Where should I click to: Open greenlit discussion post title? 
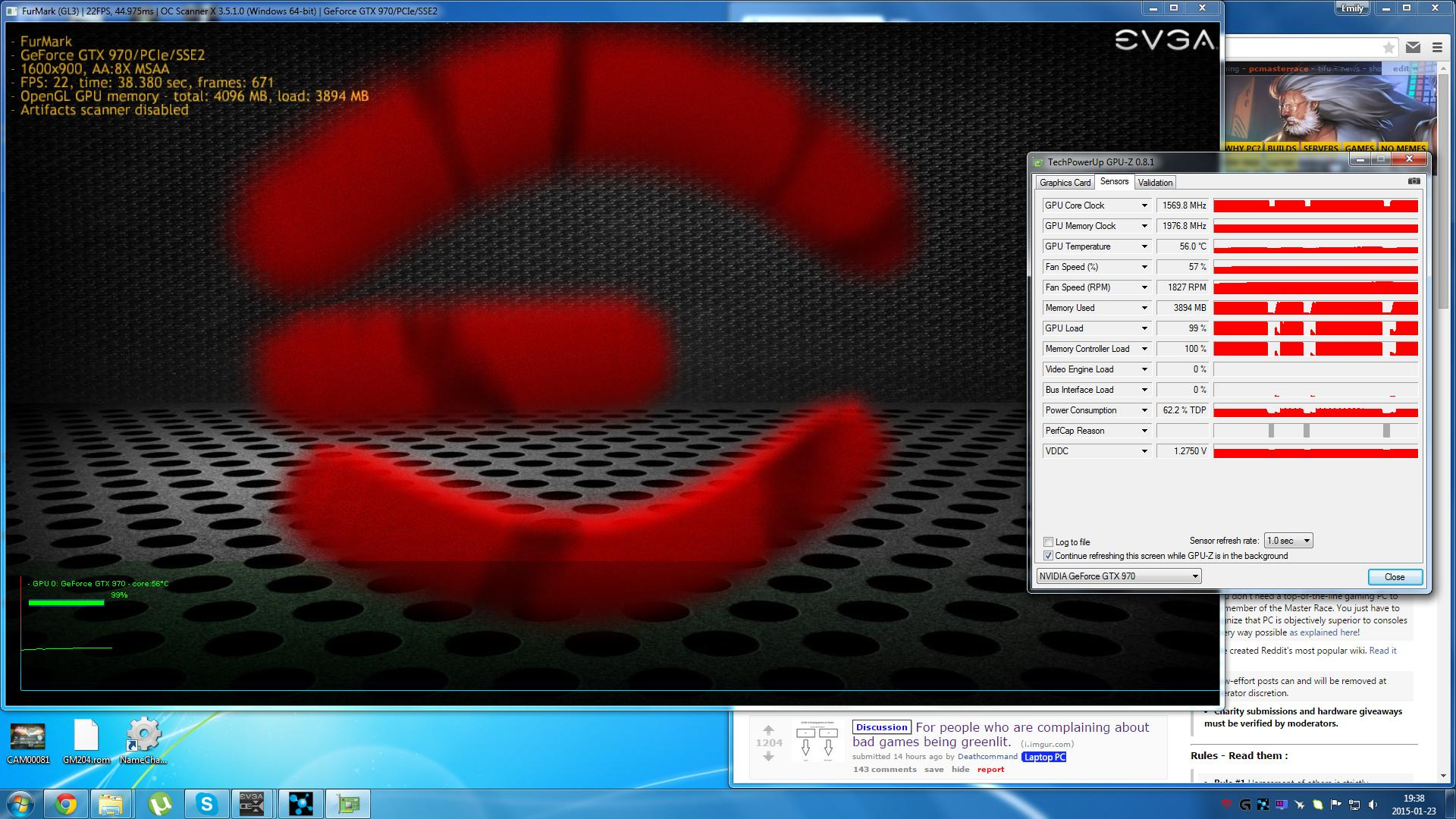1000,734
